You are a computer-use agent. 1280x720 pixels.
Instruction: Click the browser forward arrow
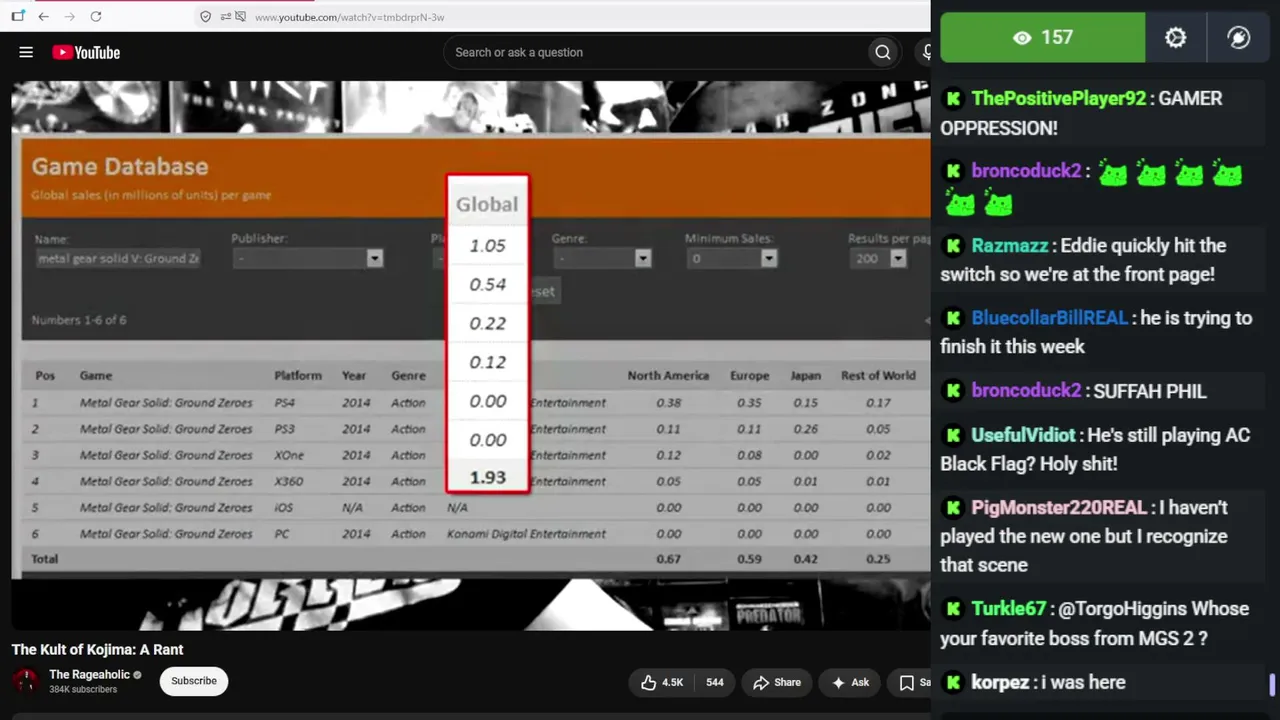click(69, 17)
